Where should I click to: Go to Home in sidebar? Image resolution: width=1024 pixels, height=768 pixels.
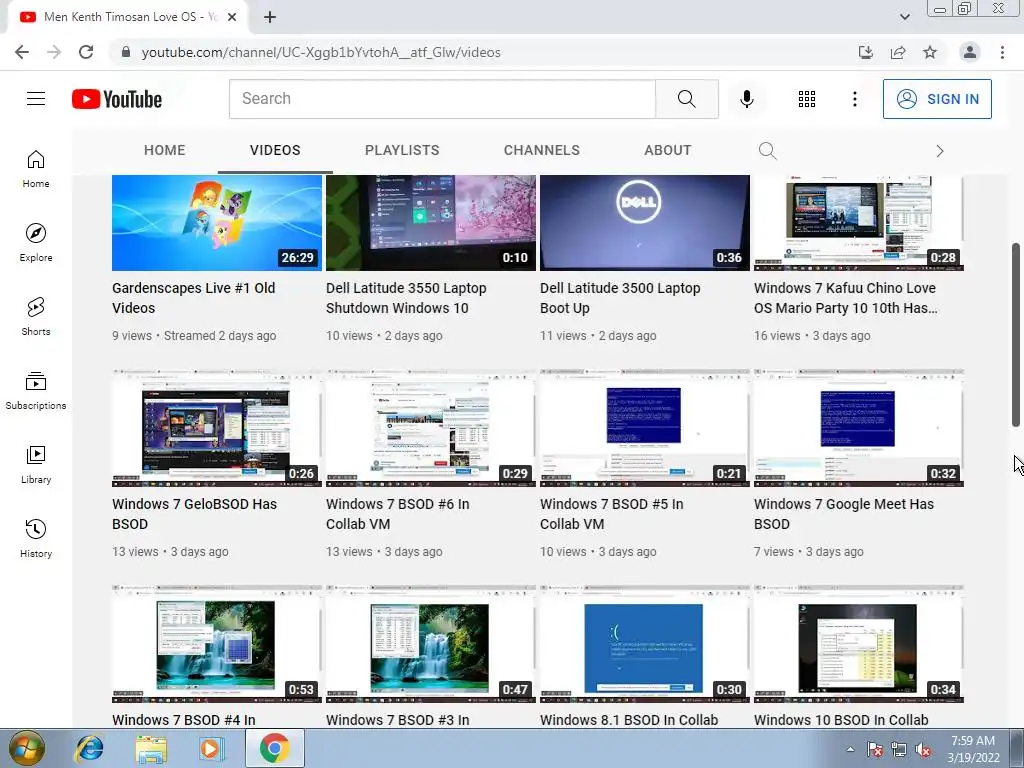coord(36,168)
